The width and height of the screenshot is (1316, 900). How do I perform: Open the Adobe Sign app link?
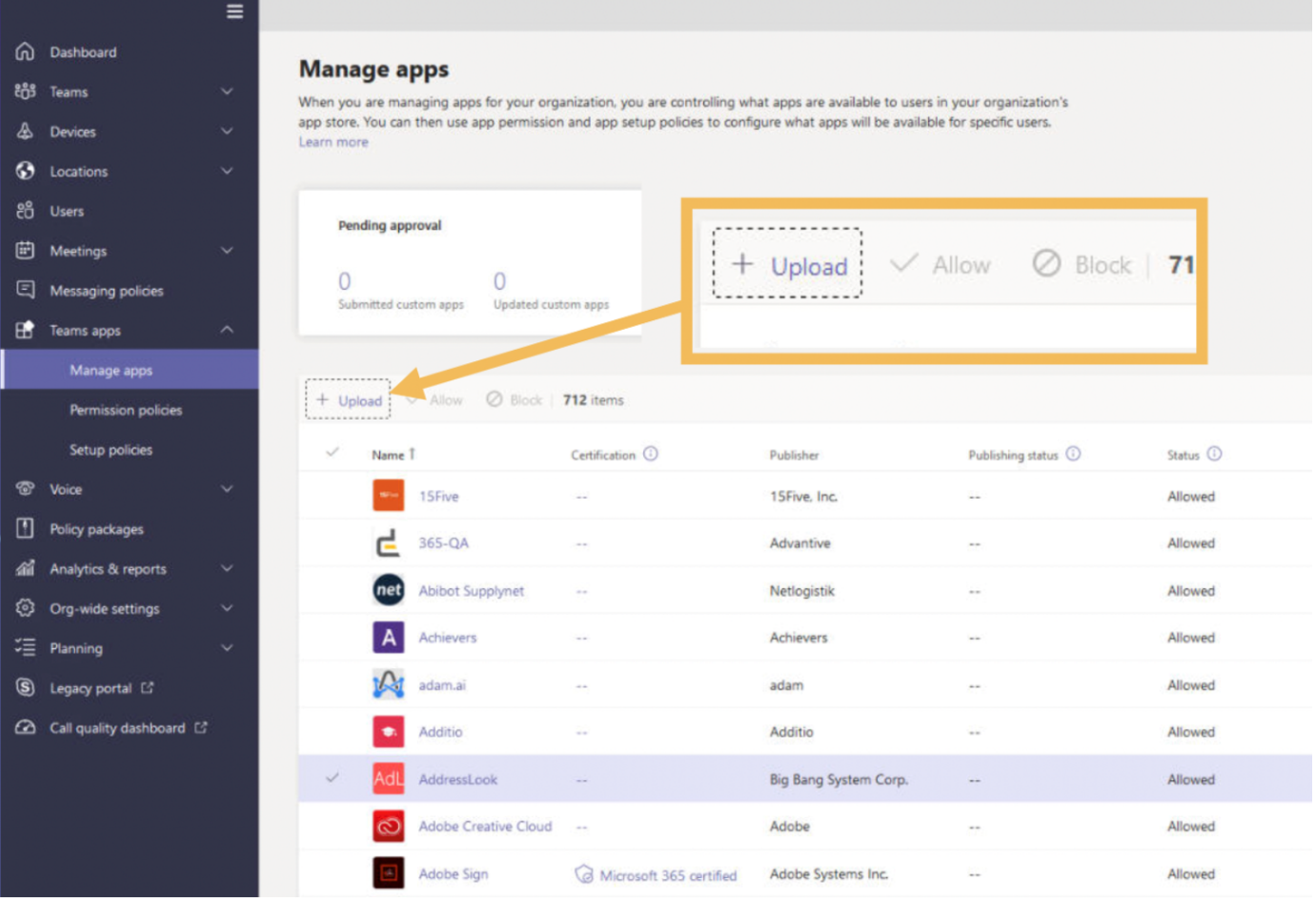tap(454, 874)
